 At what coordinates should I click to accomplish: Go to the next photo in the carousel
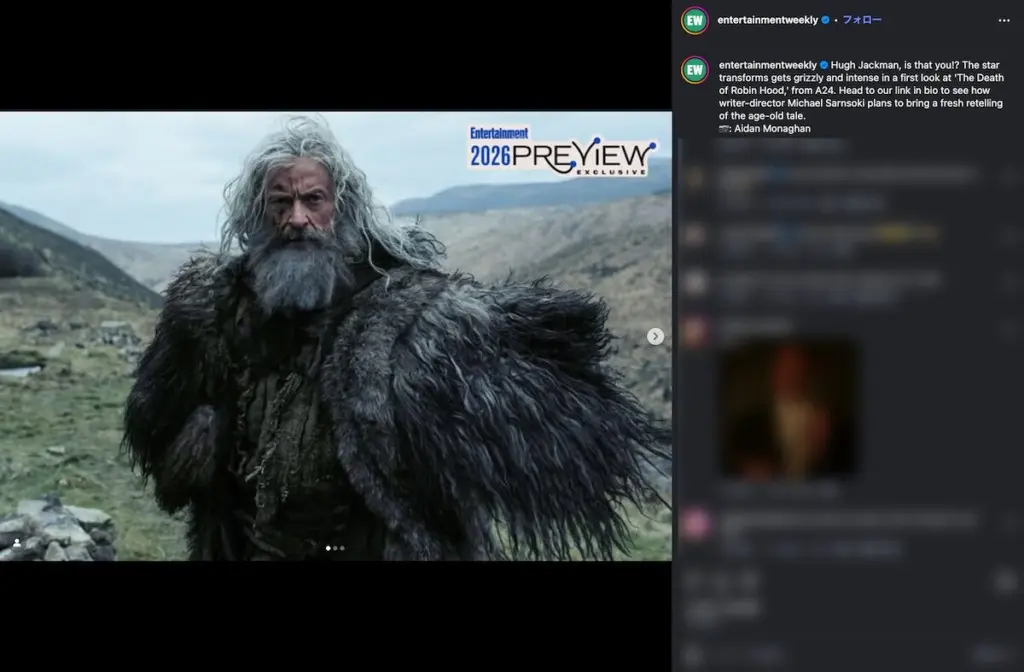click(655, 336)
